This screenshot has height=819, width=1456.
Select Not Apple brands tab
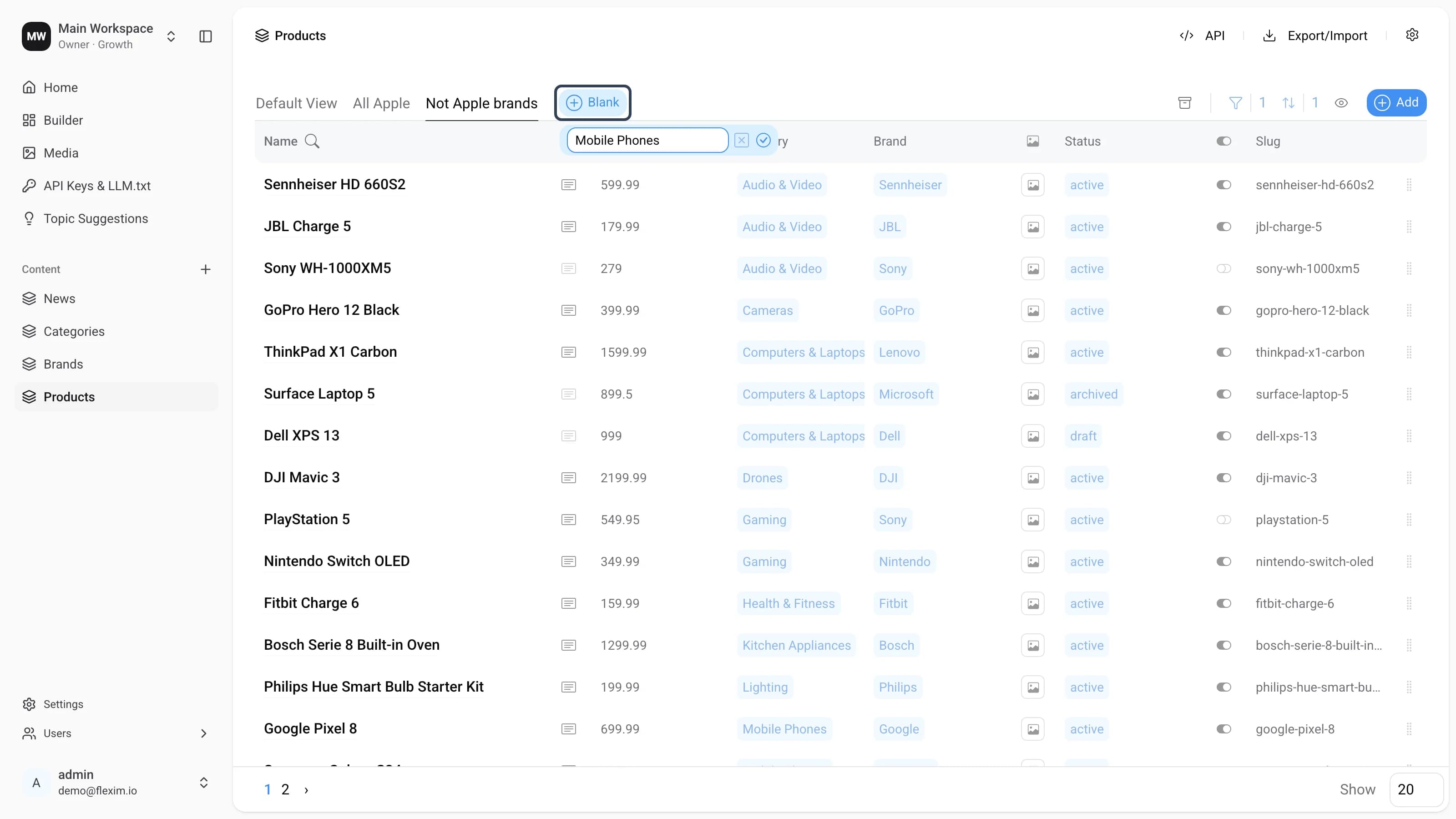[x=481, y=103]
